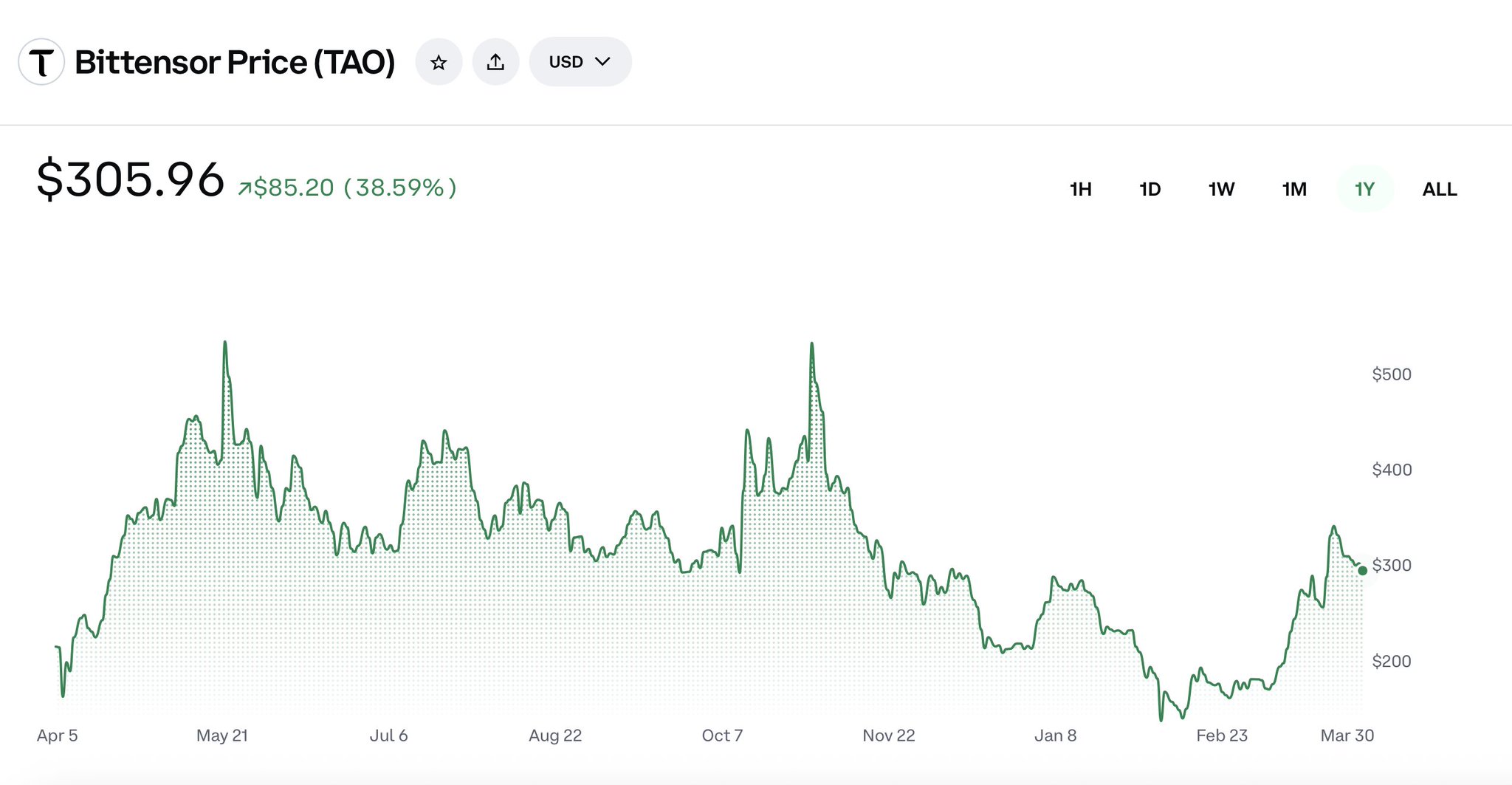Image resolution: width=1512 pixels, height=785 pixels.
Task: Switch chart to 1M range
Action: [1293, 189]
